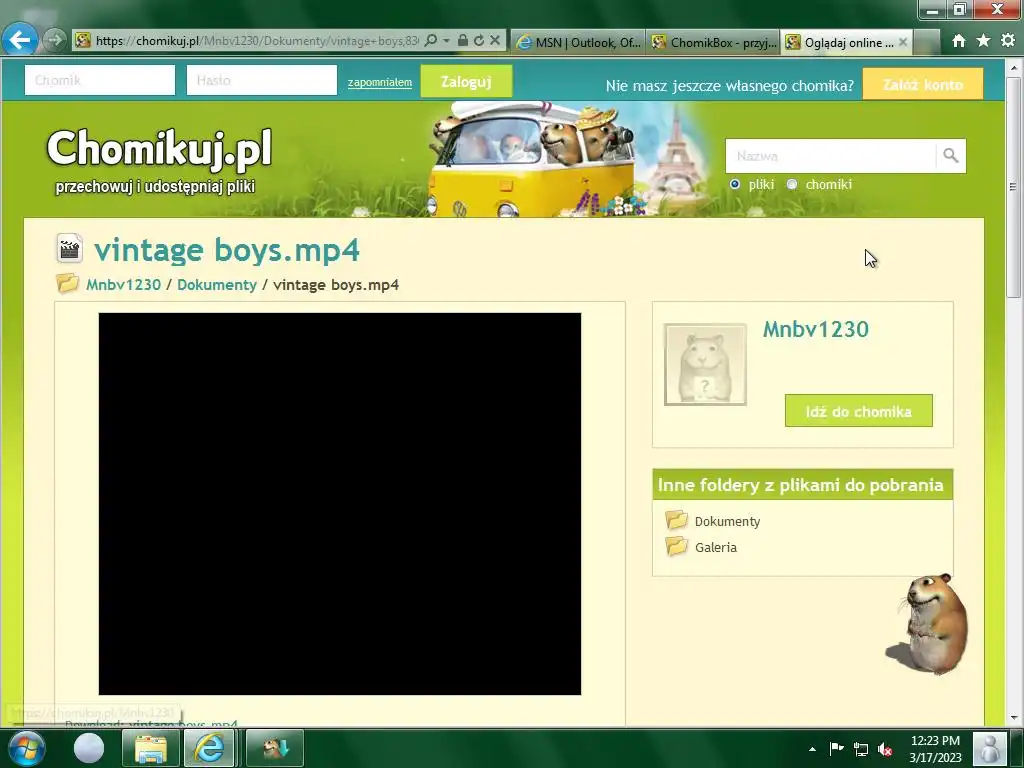The image size is (1024, 768).
Task: Open the Mnbv1230 breadcrumb link
Action: pyautogui.click(x=123, y=285)
